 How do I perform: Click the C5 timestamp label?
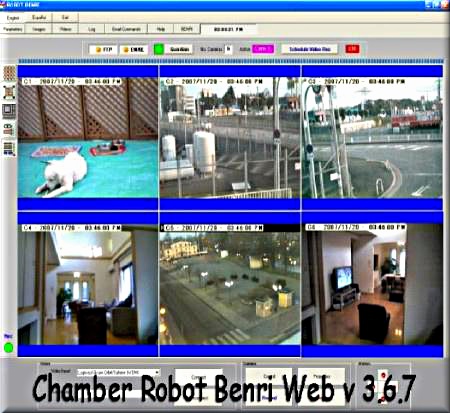pos(214,228)
